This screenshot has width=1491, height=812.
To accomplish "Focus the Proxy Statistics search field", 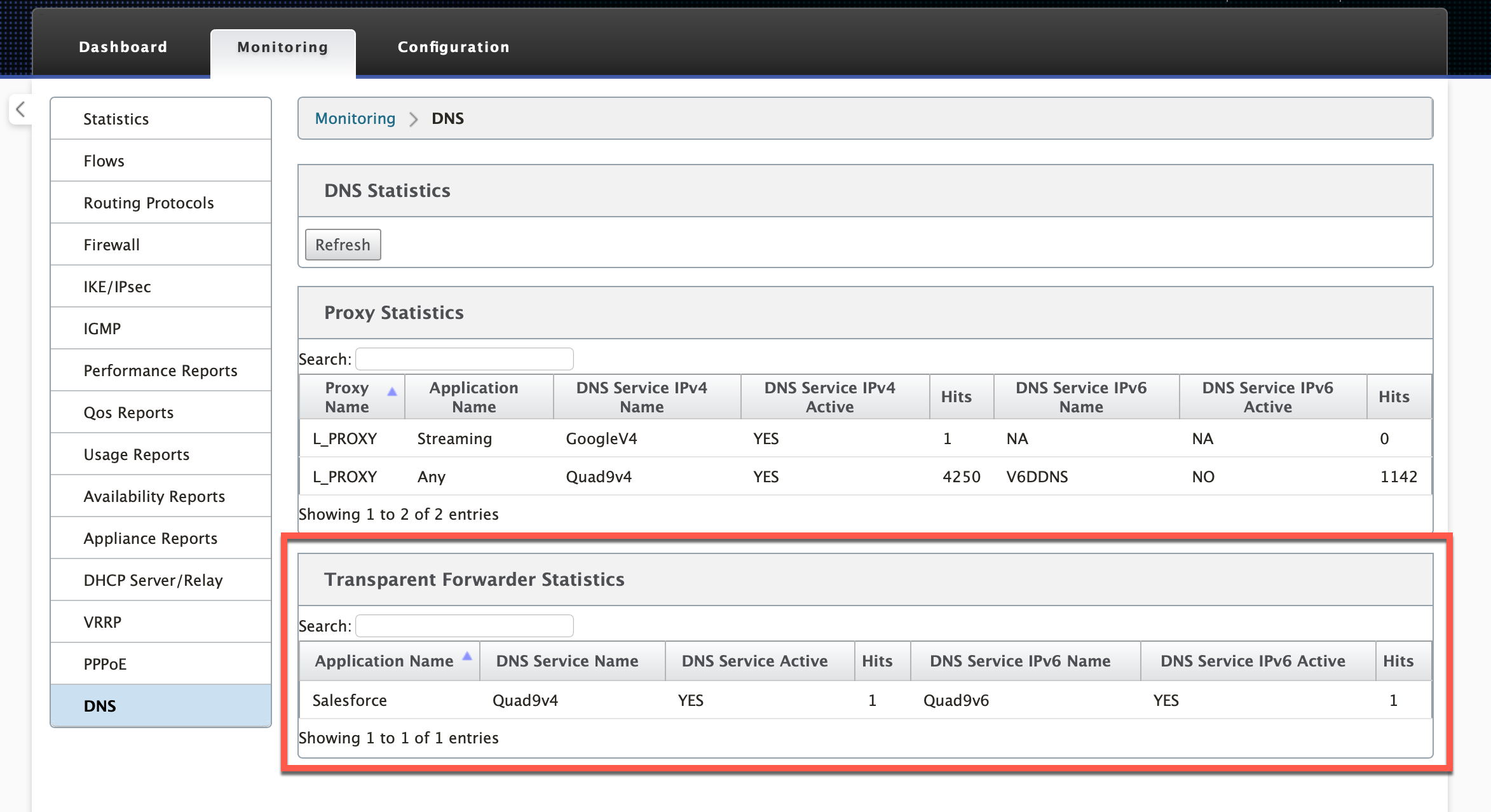I will [x=465, y=359].
